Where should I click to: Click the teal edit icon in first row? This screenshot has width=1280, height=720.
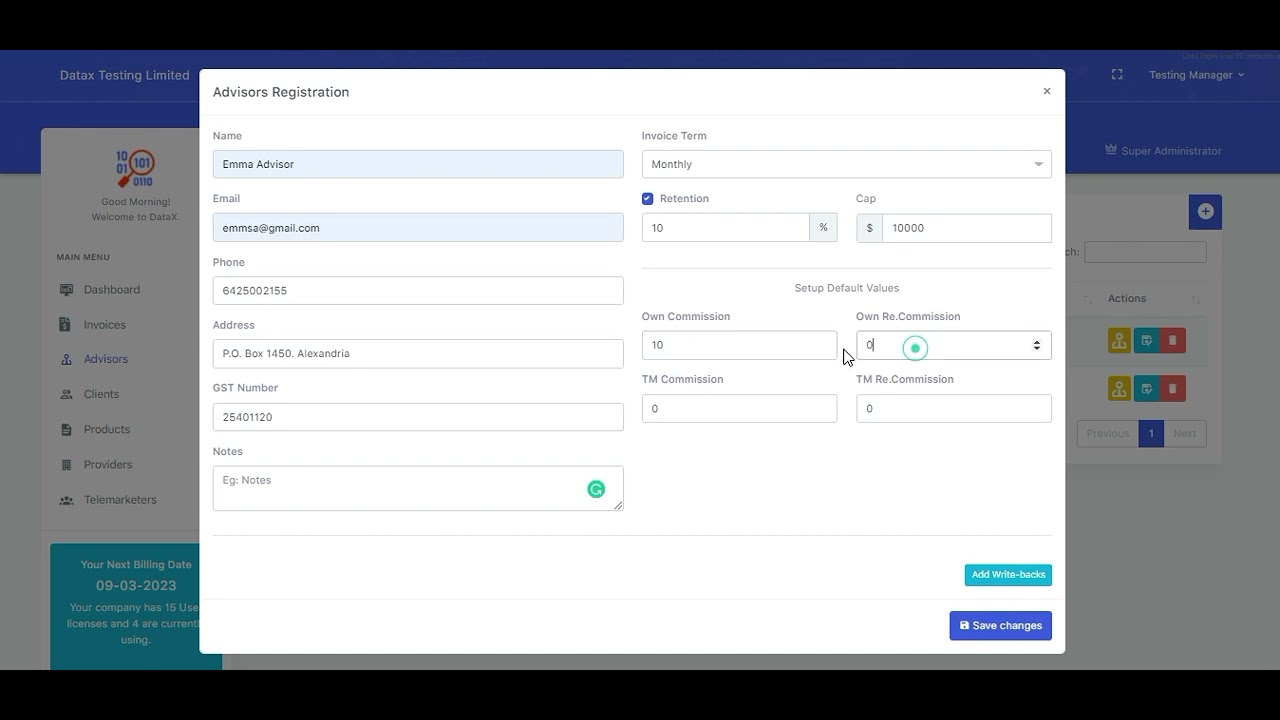[1146, 341]
